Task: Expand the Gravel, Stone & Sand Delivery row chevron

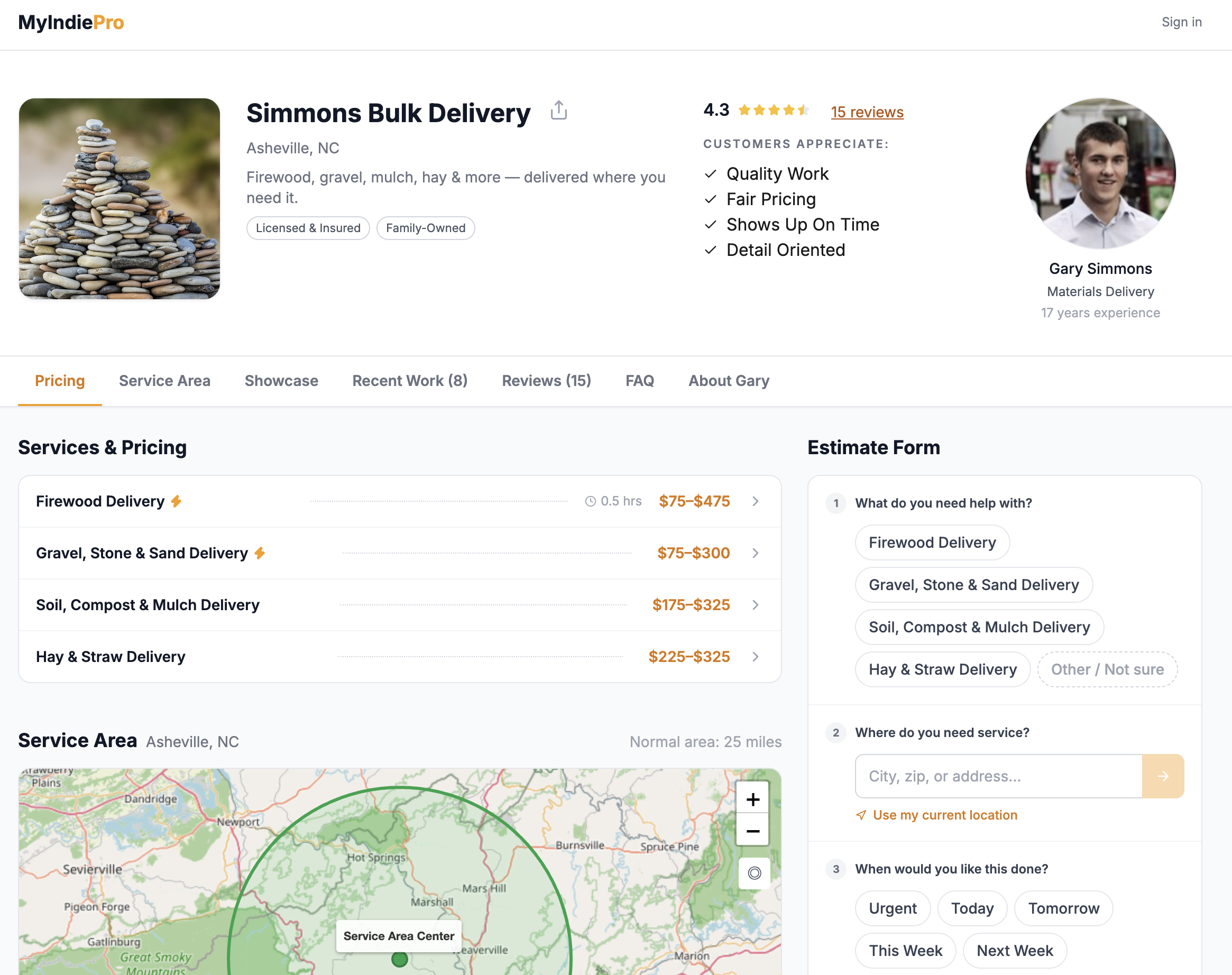Action: [755, 553]
